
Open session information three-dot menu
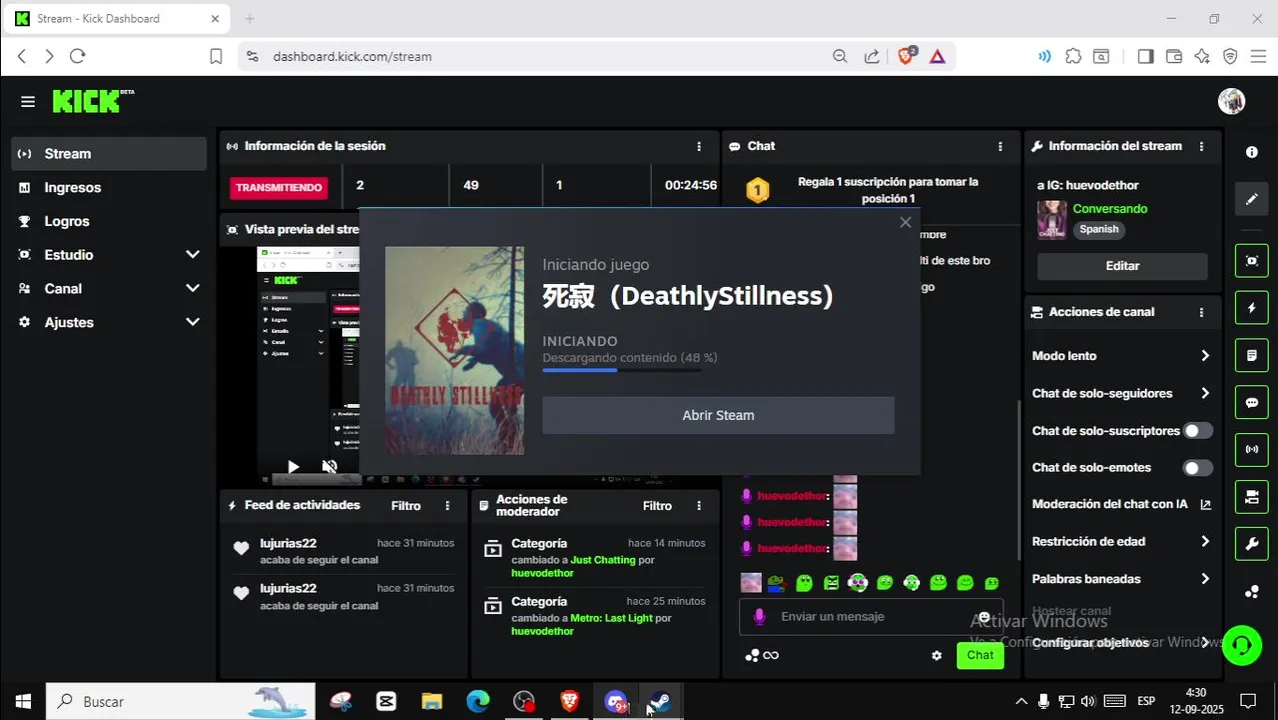click(699, 146)
